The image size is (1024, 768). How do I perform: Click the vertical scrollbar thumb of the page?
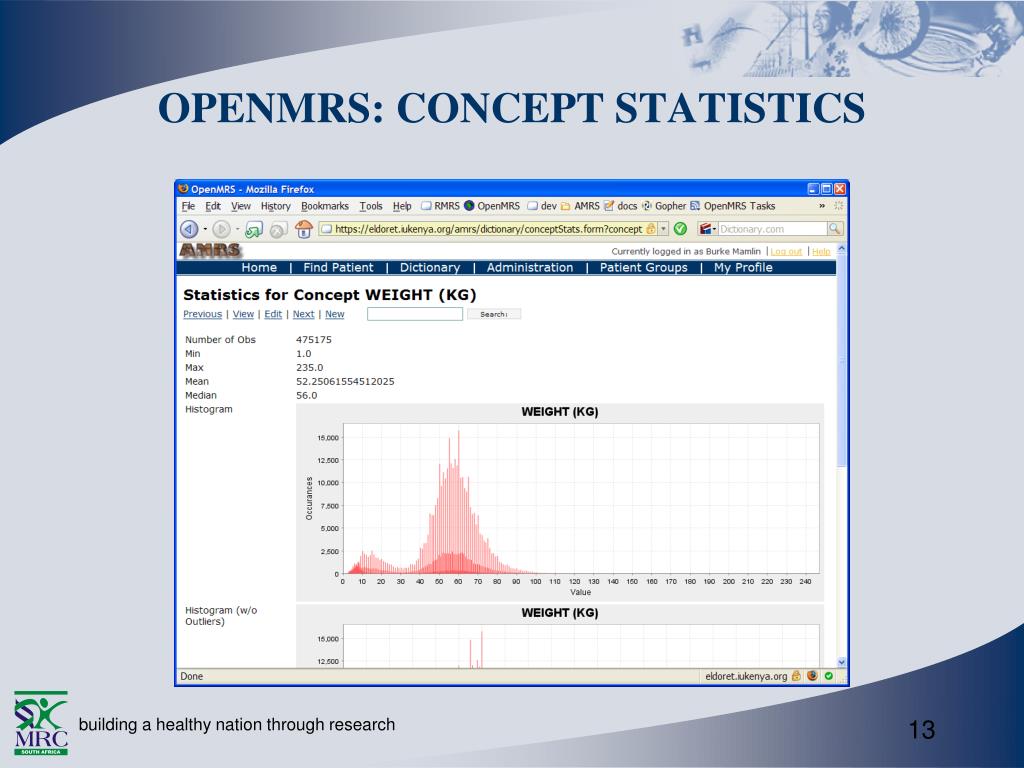pyautogui.click(x=841, y=361)
